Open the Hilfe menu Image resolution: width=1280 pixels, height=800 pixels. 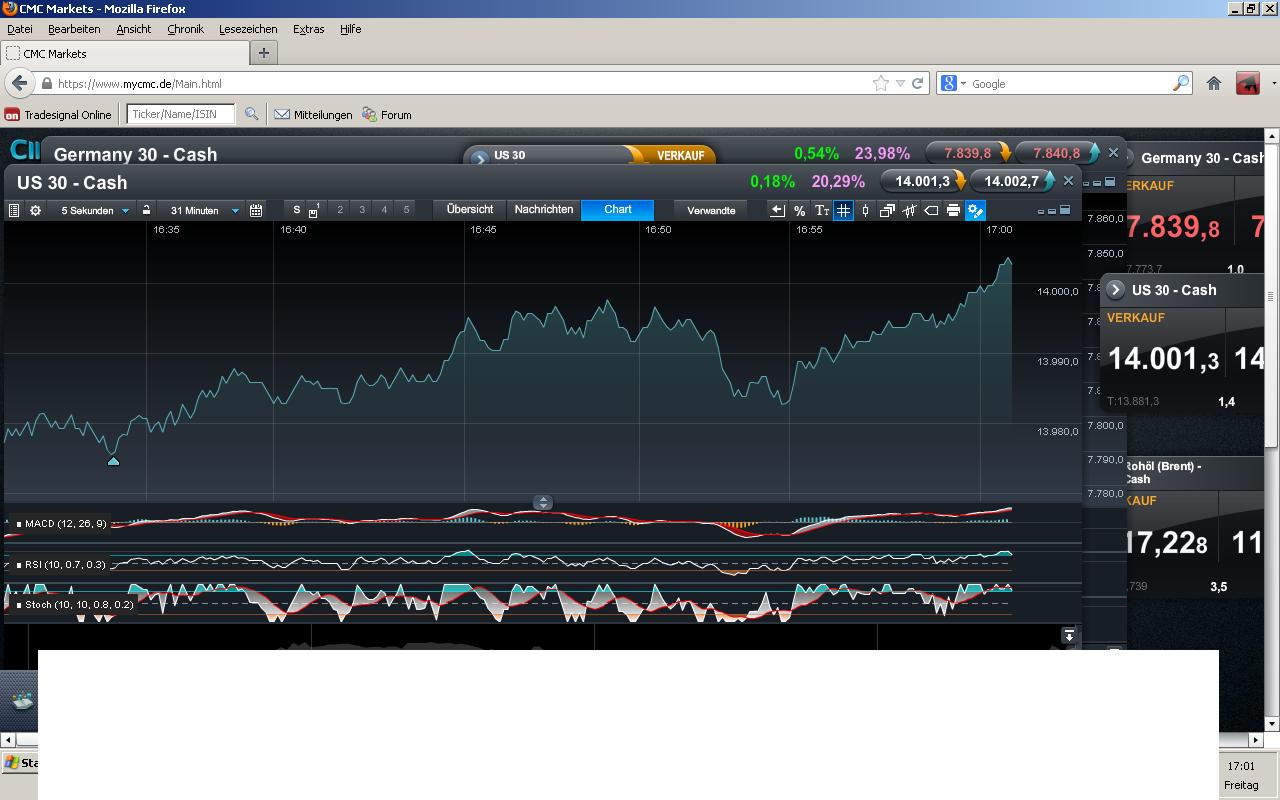350,29
